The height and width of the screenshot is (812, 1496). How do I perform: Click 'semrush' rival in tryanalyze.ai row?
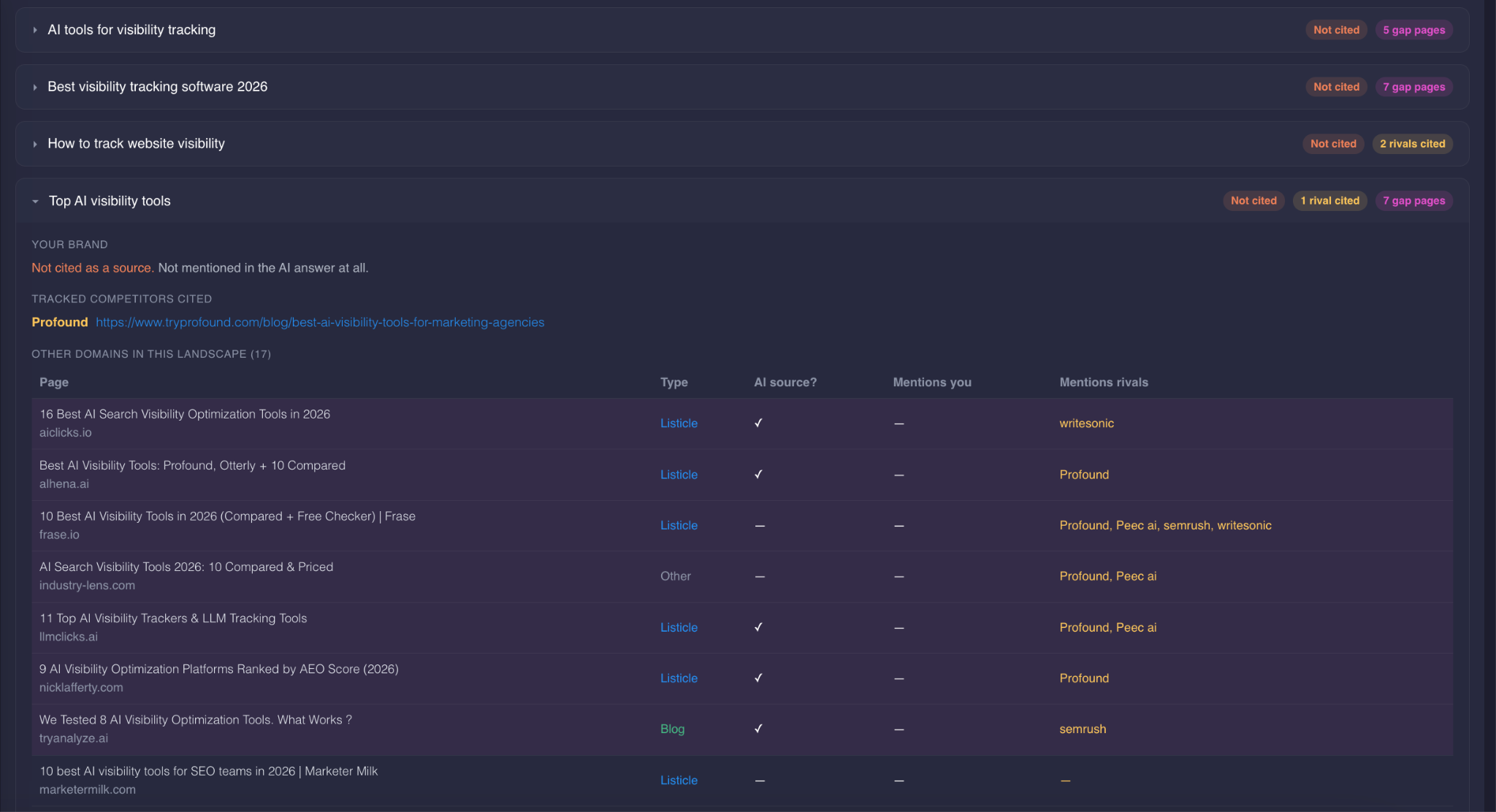pos(1083,729)
